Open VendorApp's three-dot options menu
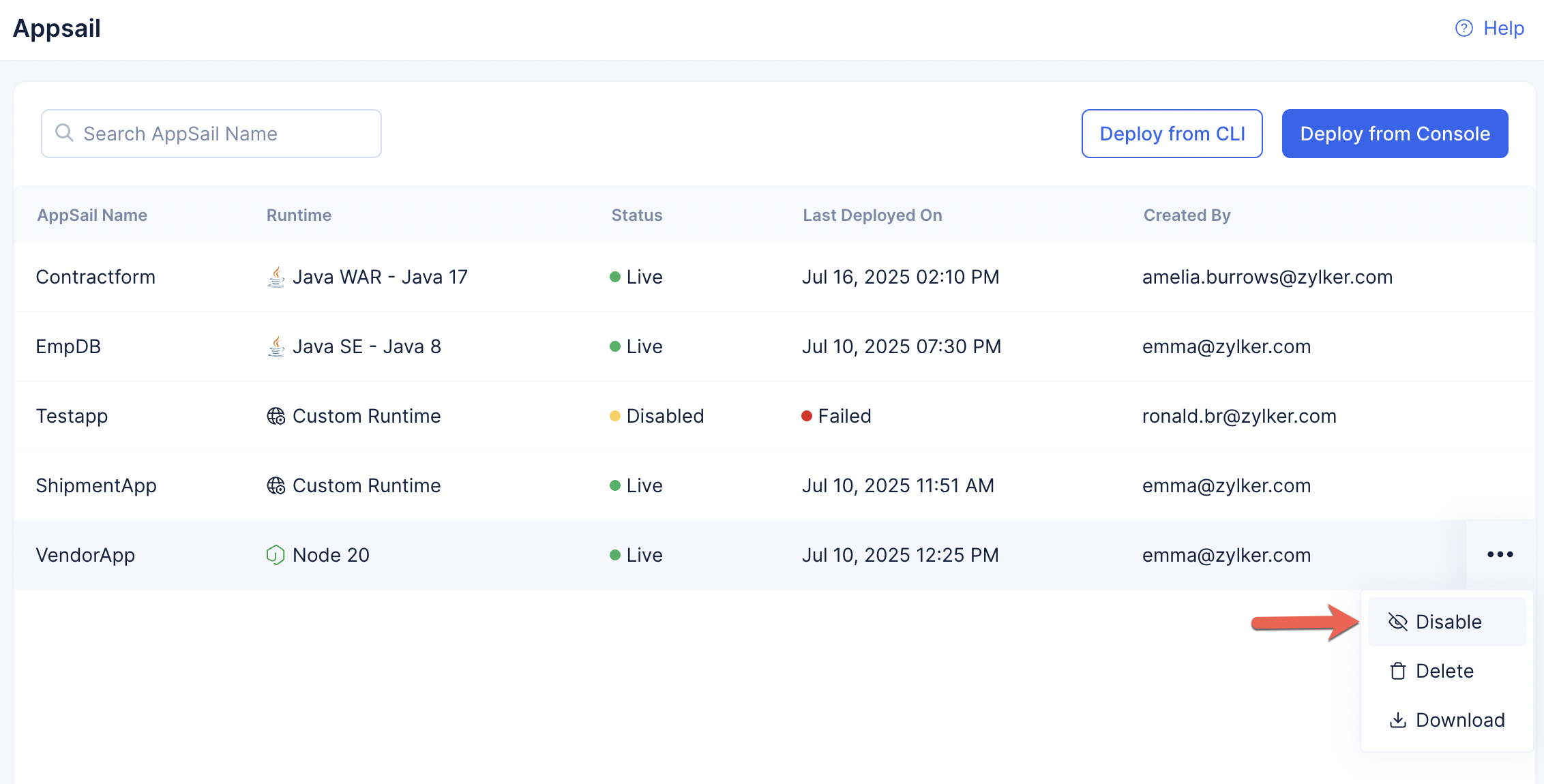 point(1500,554)
